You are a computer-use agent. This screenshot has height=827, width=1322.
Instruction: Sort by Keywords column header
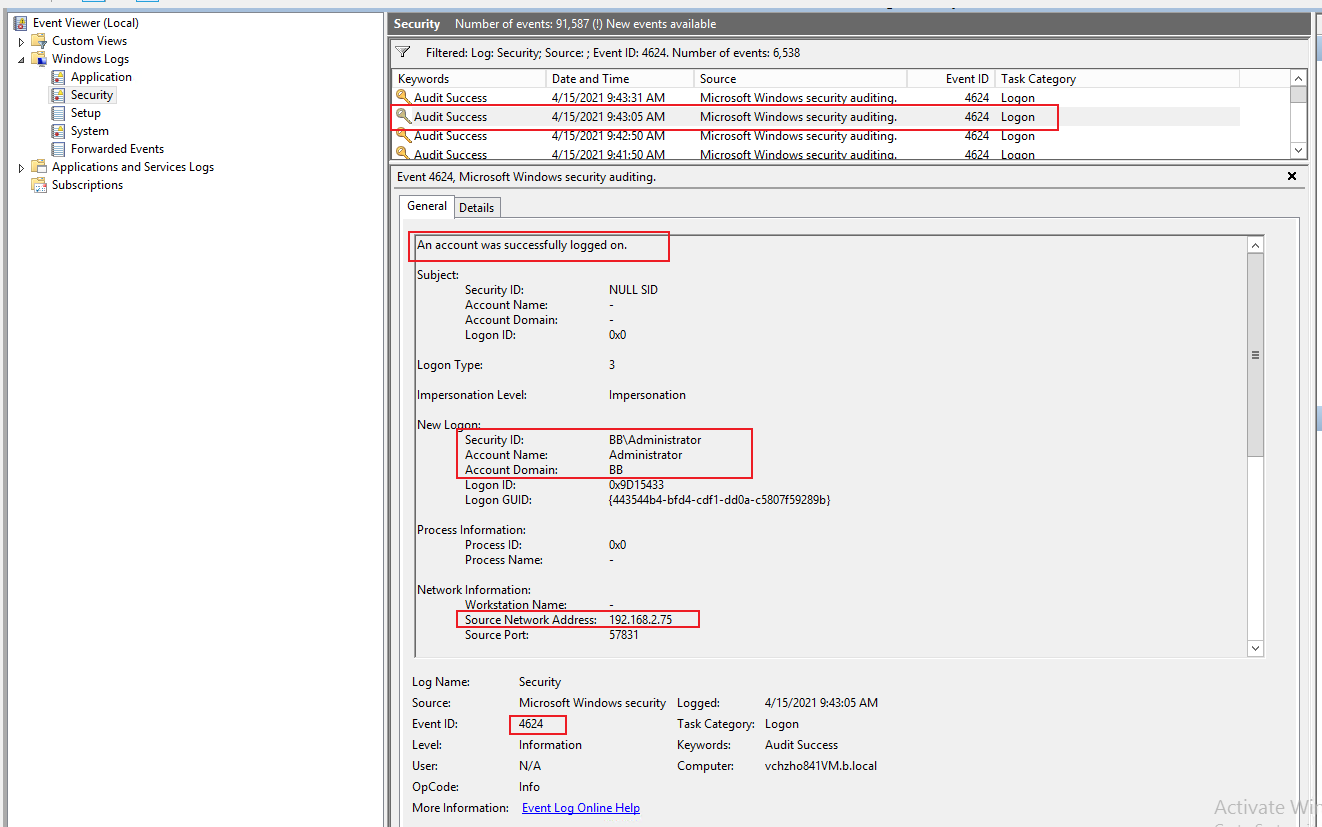pos(469,78)
